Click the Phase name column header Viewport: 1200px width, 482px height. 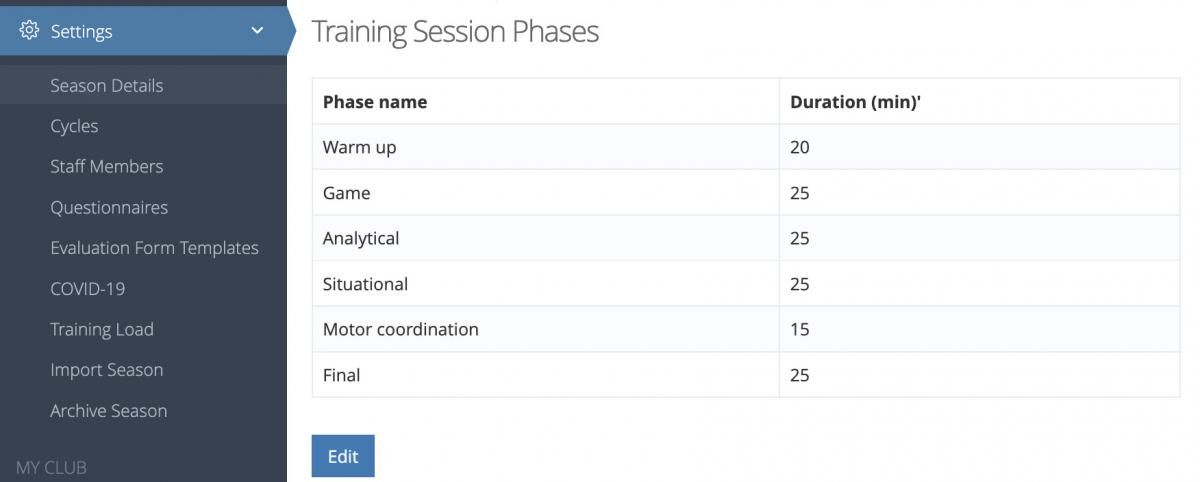tap(375, 102)
